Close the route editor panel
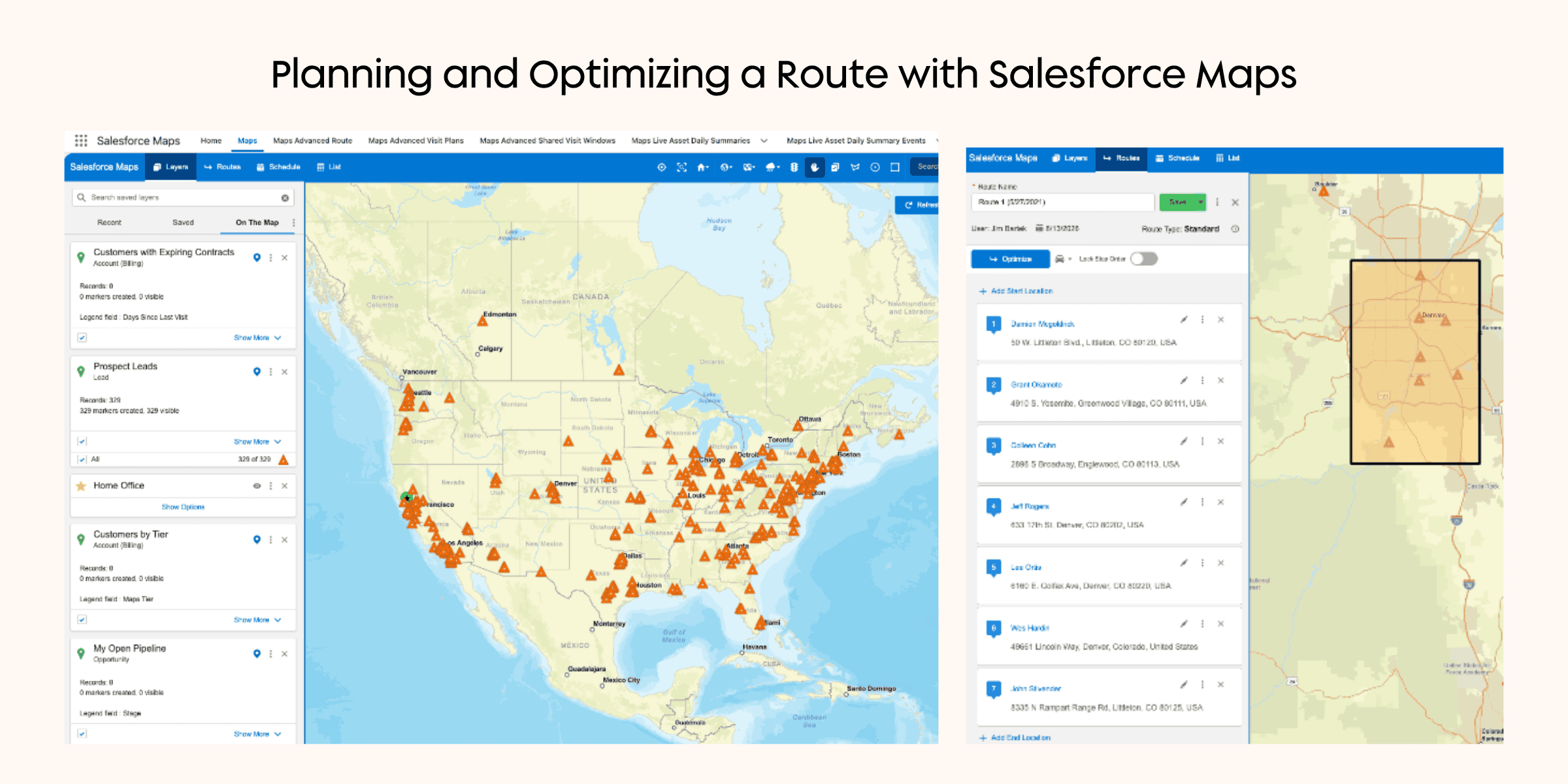The image size is (1568, 784). pyautogui.click(x=1235, y=203)
